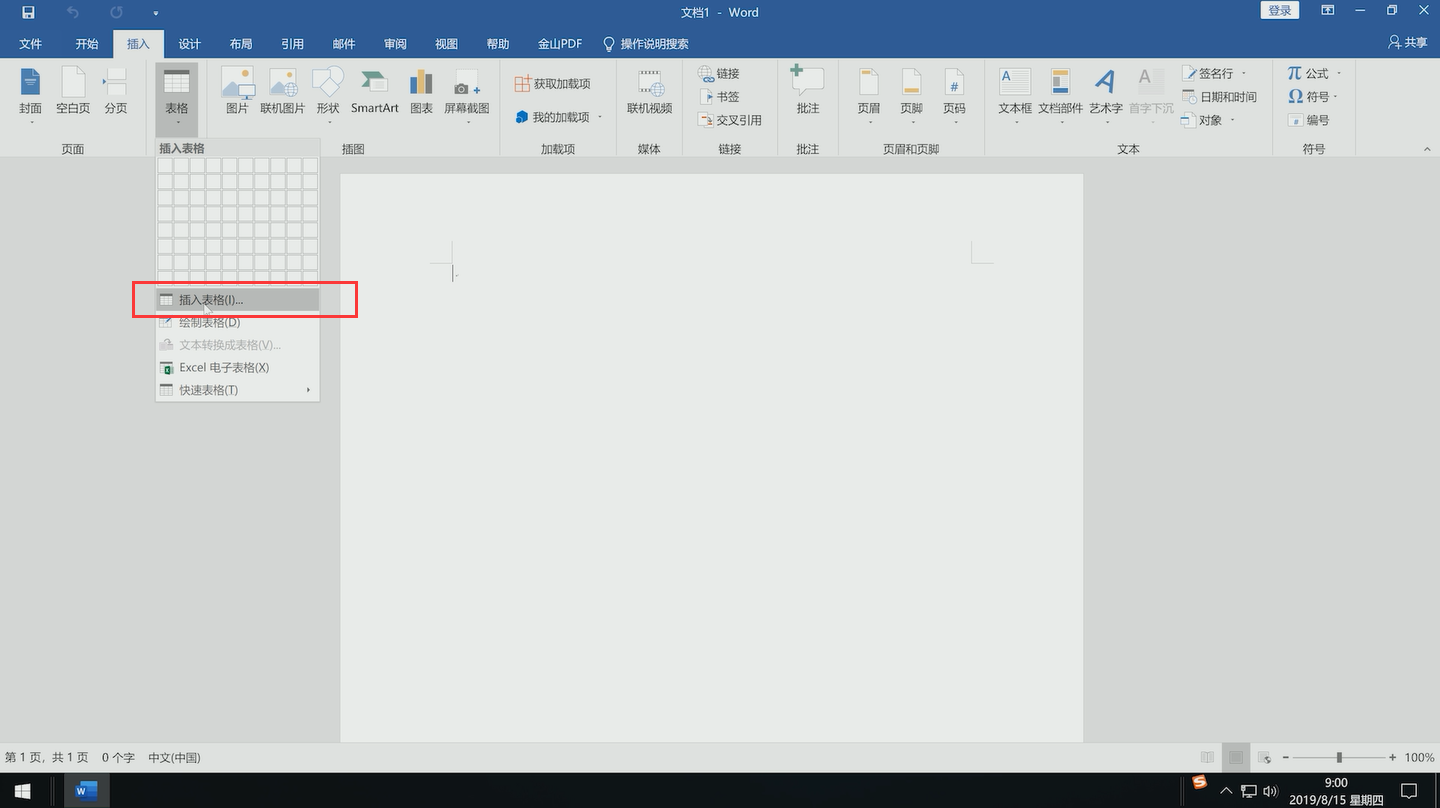Image resolution: width=1440 pixels, height=808 pixels.
Task: Insert a cover page (封面)
Action: 31,95
